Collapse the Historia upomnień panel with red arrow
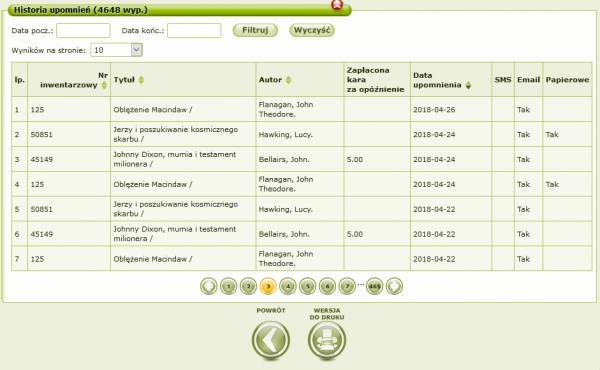This screenshot has height=370, width=600. [x=337, y=5]
